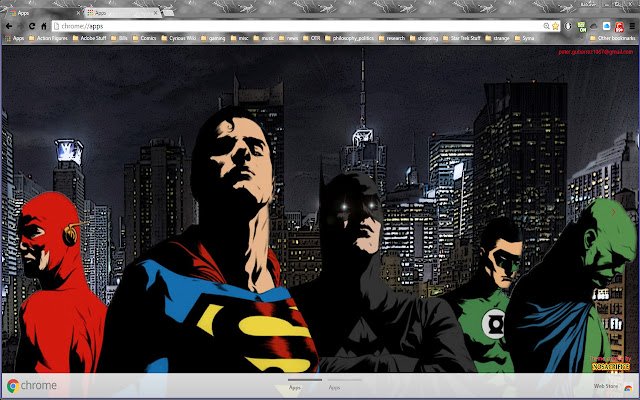640x400 pixels.
Task: Open the Web Store link text
Action: [x=606, y=386]
